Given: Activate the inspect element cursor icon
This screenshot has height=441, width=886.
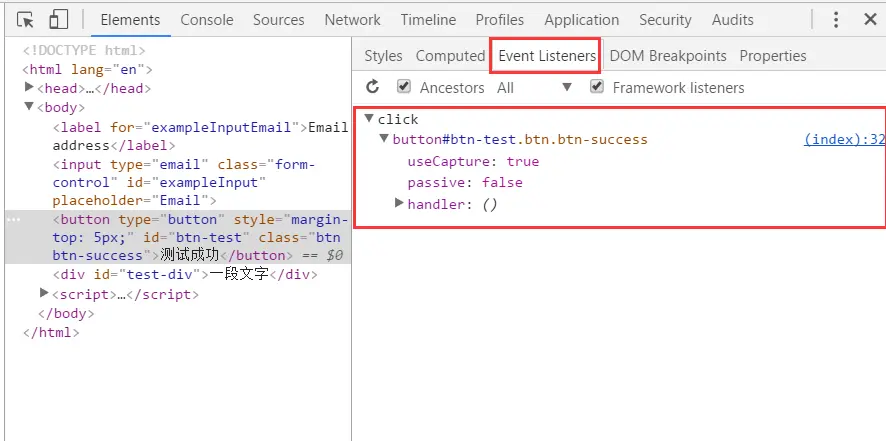Looking at the screenshot, I should (25, 20).
